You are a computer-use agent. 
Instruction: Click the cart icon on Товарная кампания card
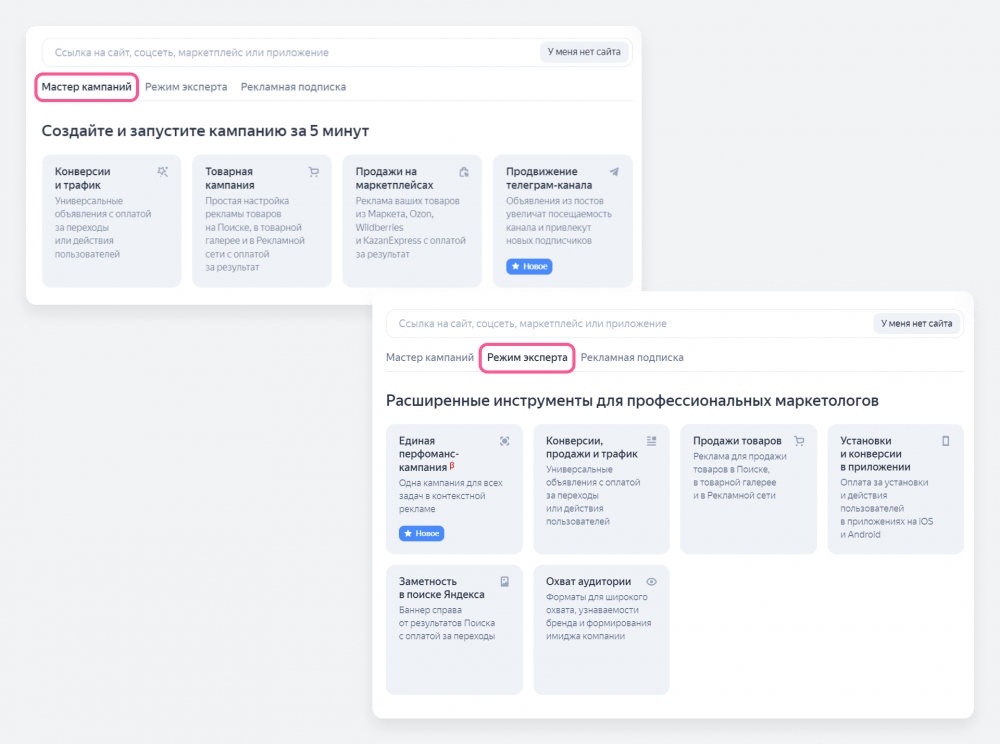tap(314, 172)
